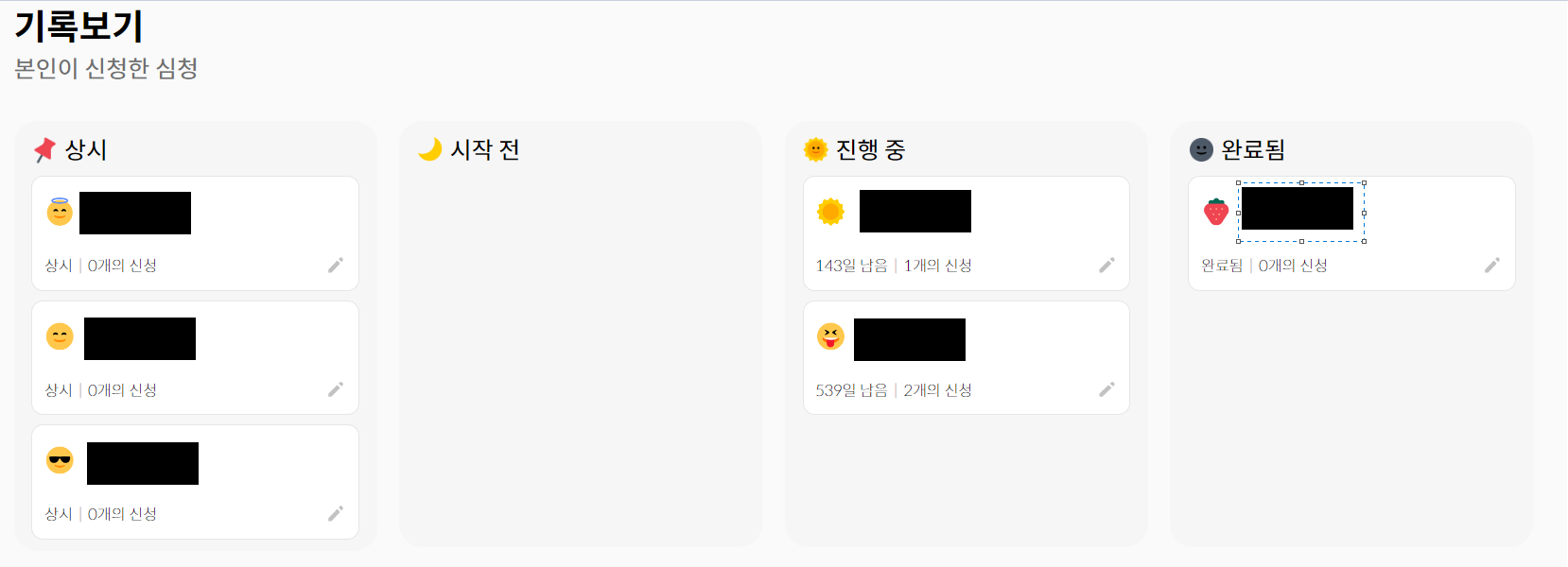1568x567 pixels.
Task: Click the strawberry emoji icon
Action: pyautogui.click(x=1216, y=212)
